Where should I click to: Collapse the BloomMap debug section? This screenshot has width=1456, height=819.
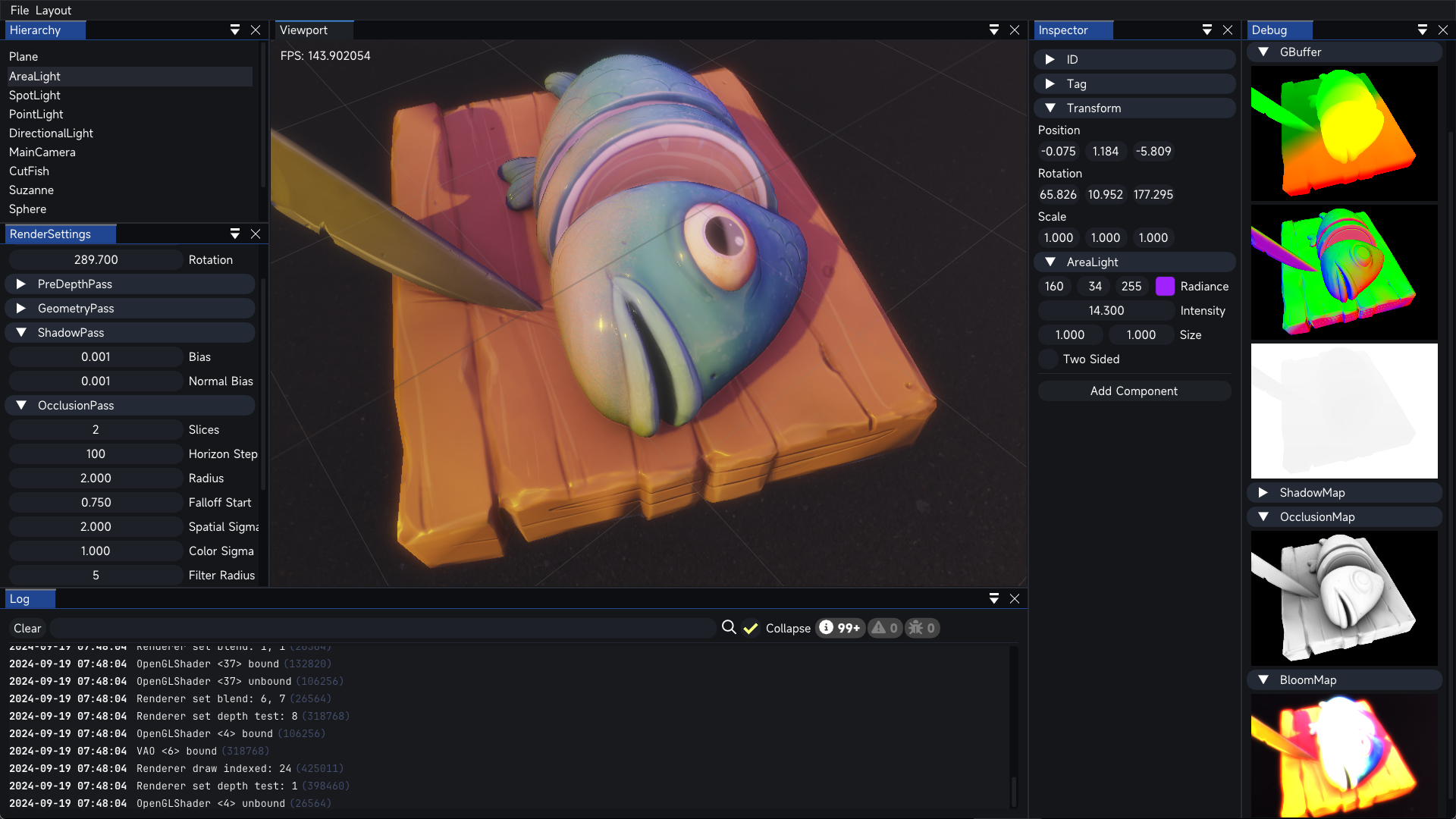click(x=1345, y=680)
